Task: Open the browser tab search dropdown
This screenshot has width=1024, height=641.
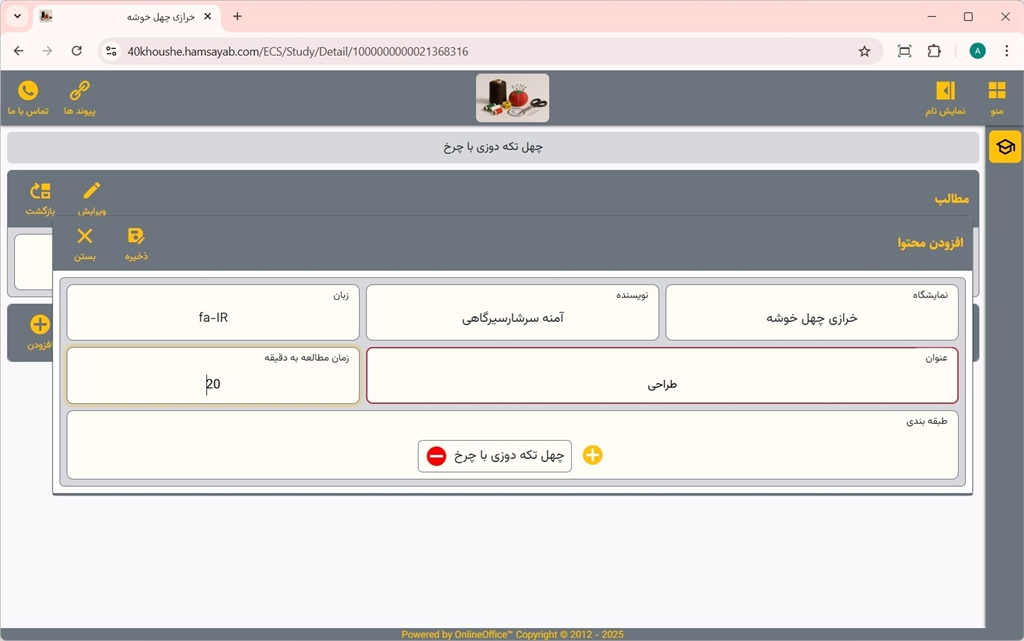Action: pos(17,17)
